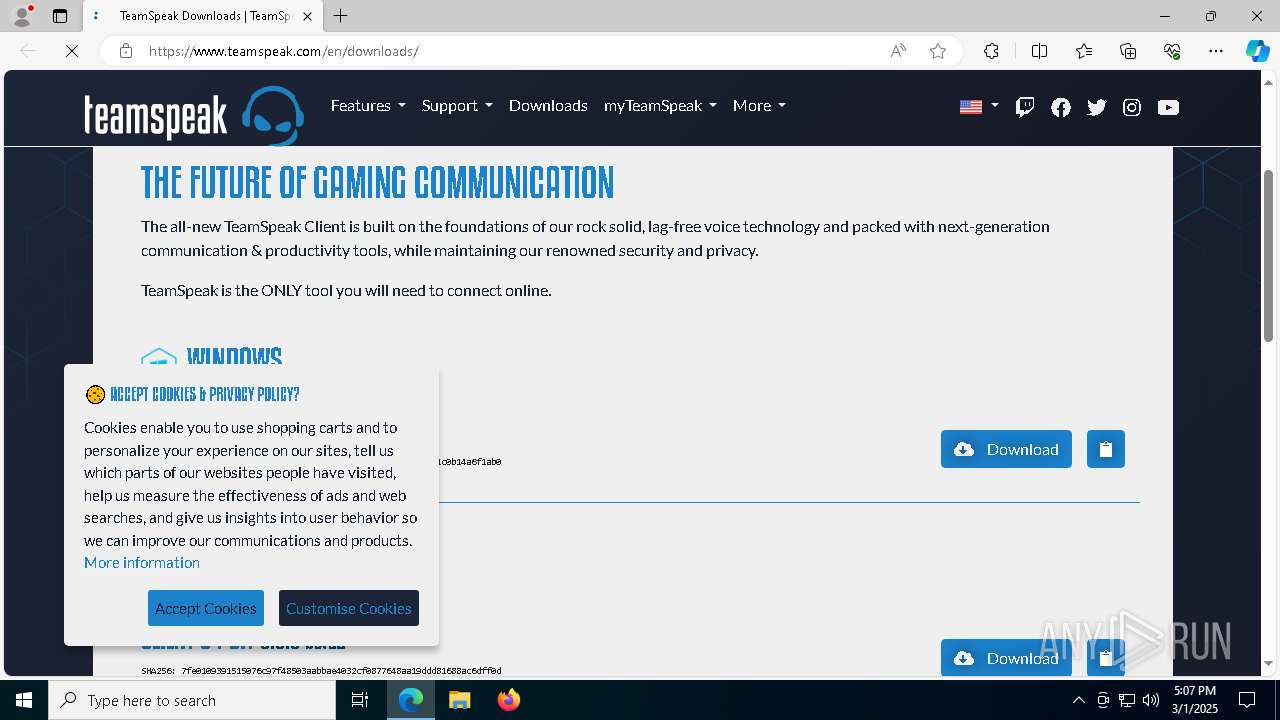Viewport: 1280px width, 720px height.
Task: Open tab actions menu icon
Action: tap(60, 16)
